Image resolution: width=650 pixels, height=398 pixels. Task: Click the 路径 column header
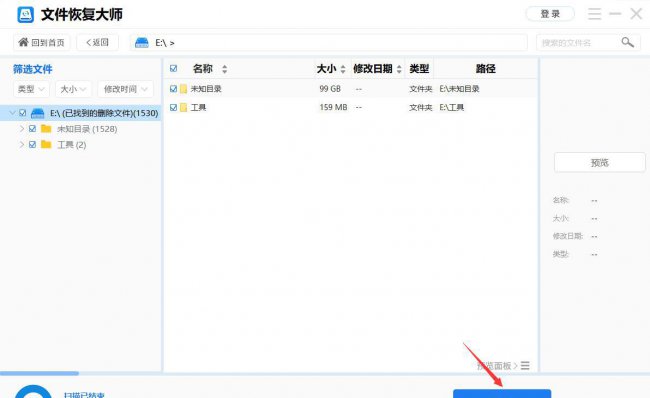pos(485,69)
